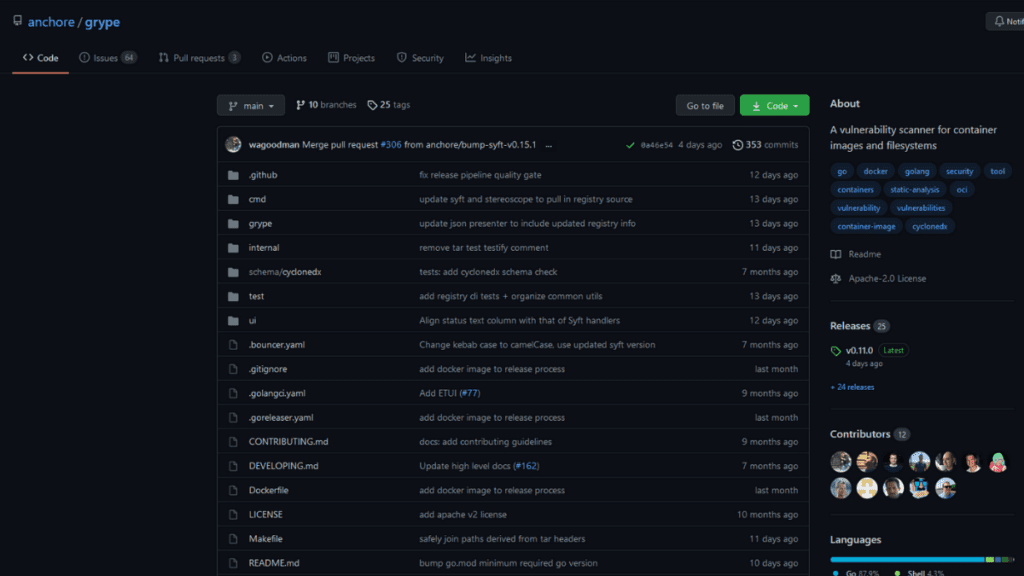
Task: Click the Go segment of Languages bar
Action: (x=907, y=560)
